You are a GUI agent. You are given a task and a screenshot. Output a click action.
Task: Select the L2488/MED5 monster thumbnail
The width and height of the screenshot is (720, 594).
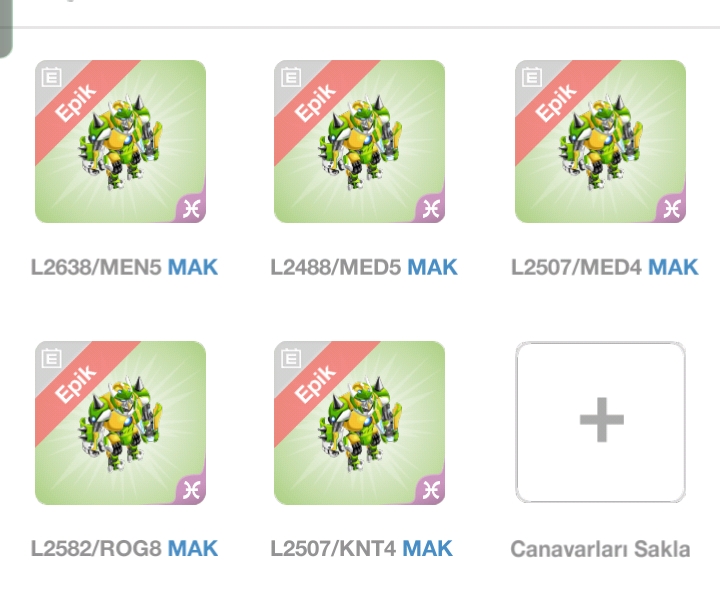click(x=360, y=141)
